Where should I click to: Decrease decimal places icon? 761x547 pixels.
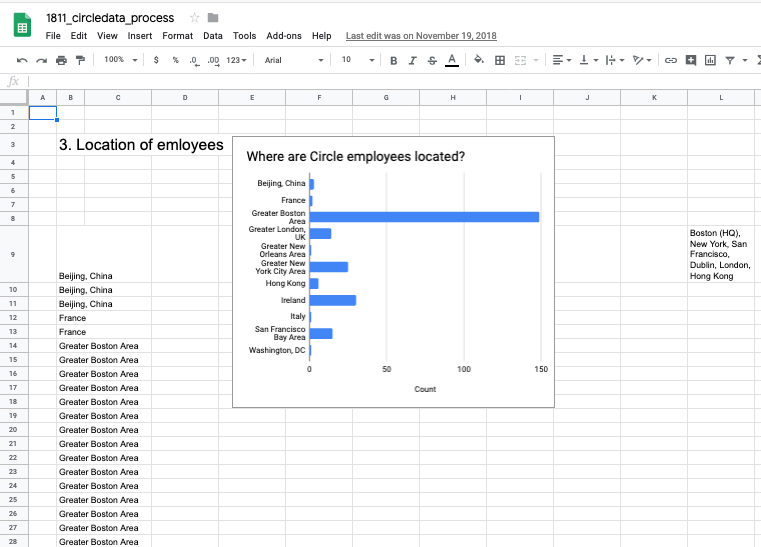tap(194, 60)
